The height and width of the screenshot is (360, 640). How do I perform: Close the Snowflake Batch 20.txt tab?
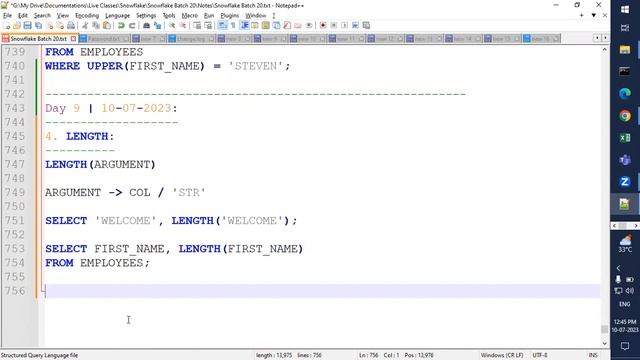(73, 38)
